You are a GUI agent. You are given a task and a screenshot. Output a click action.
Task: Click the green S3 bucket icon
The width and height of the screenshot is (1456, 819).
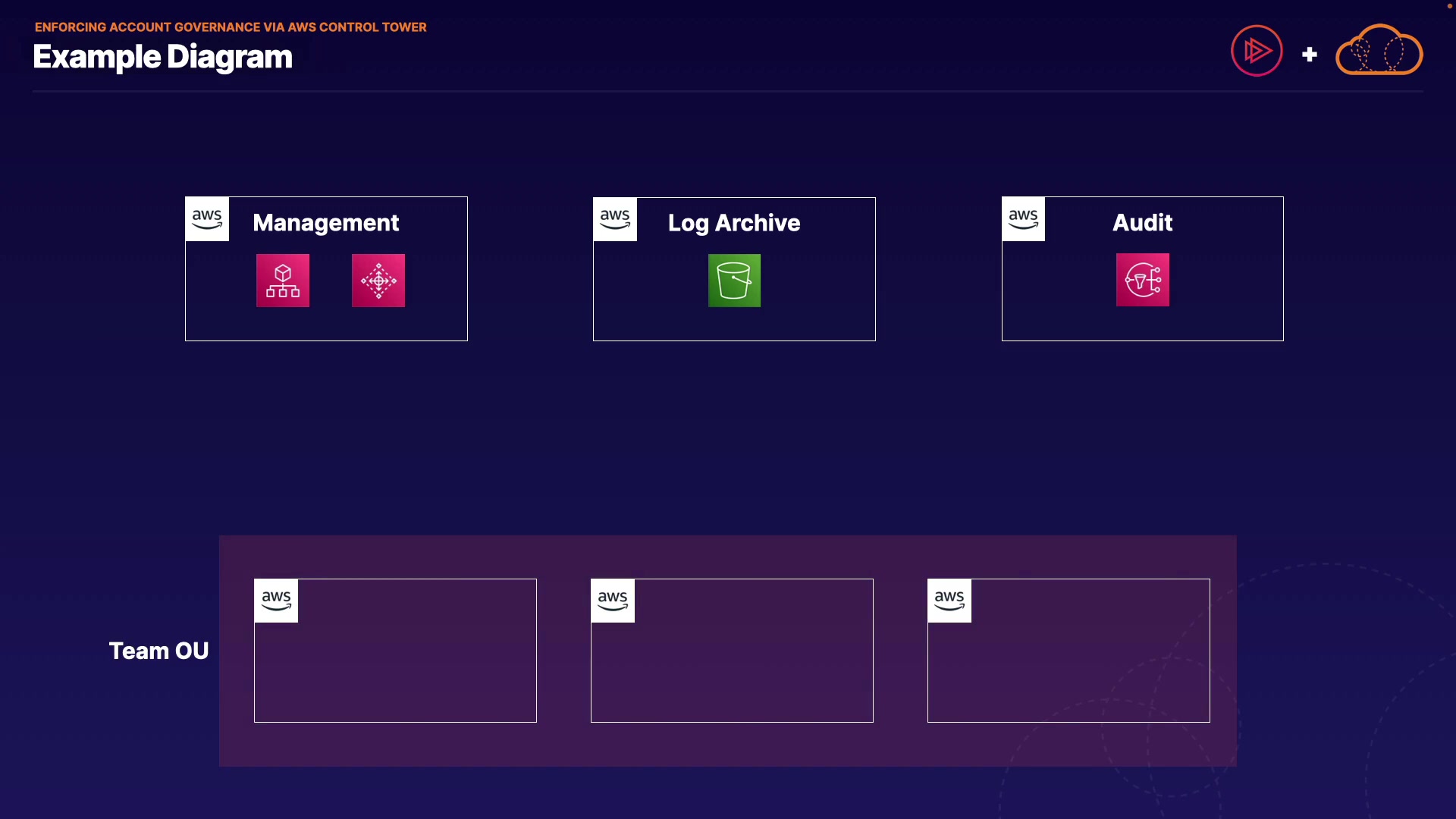click(734, 281)
